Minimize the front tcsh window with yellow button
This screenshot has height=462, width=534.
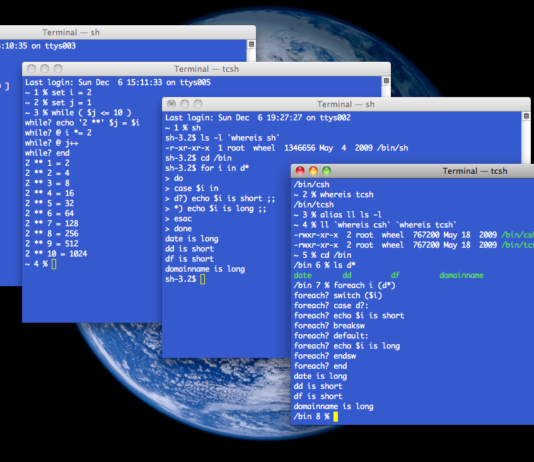pos(313,171)
